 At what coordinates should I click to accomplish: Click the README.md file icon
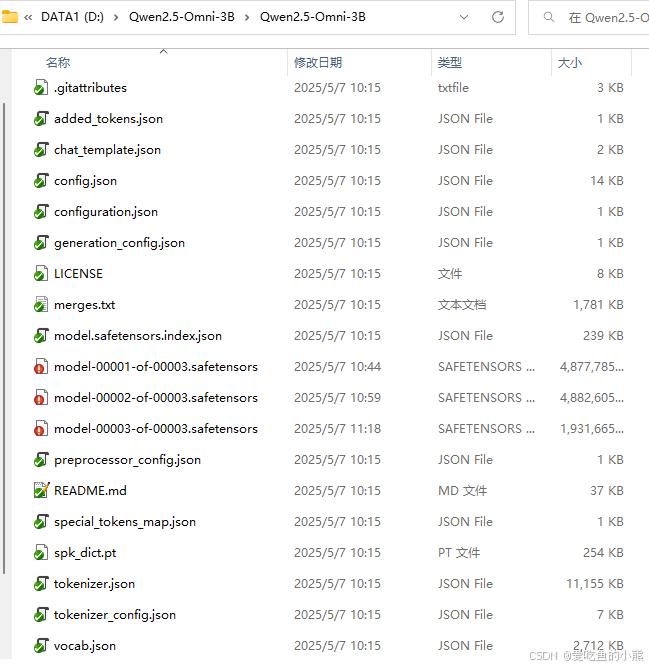(x=41, y=490)
